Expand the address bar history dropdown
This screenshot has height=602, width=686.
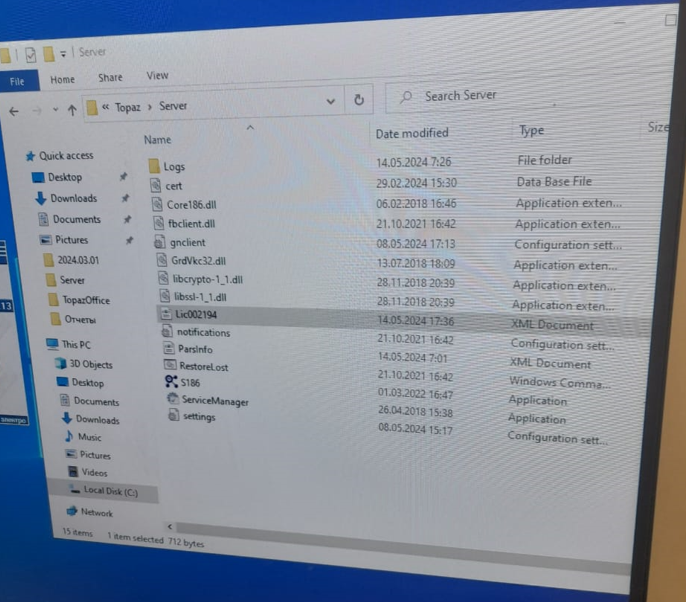click(331, 102)
